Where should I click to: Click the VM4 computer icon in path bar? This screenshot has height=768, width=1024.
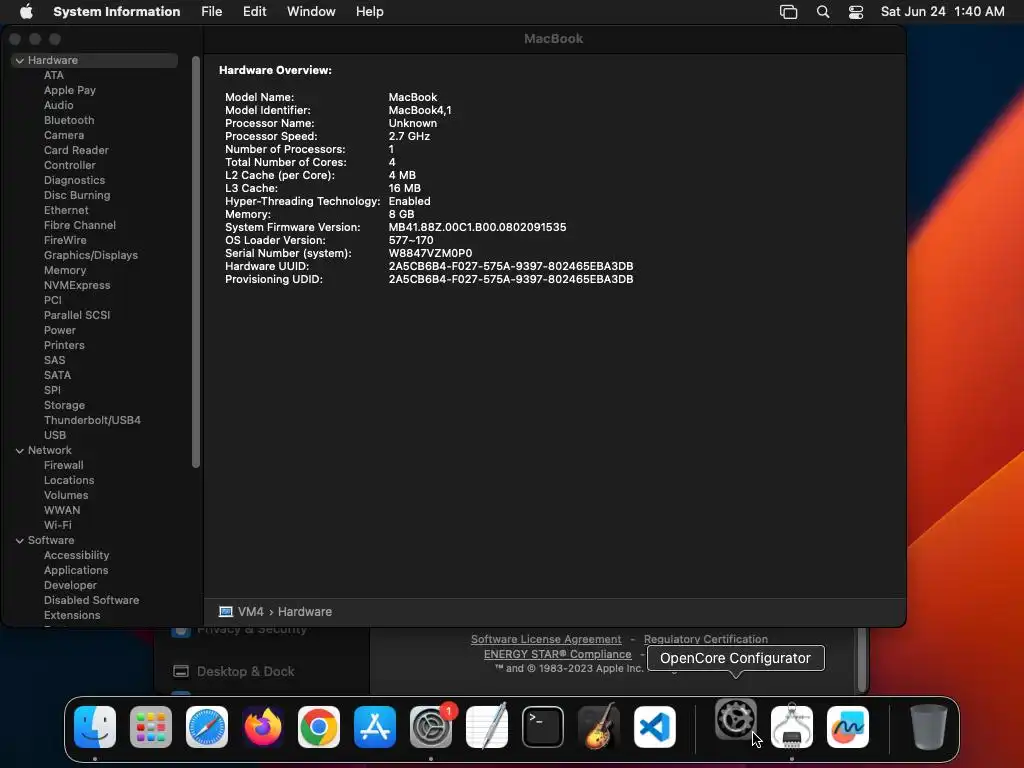(x=226, y=612)
